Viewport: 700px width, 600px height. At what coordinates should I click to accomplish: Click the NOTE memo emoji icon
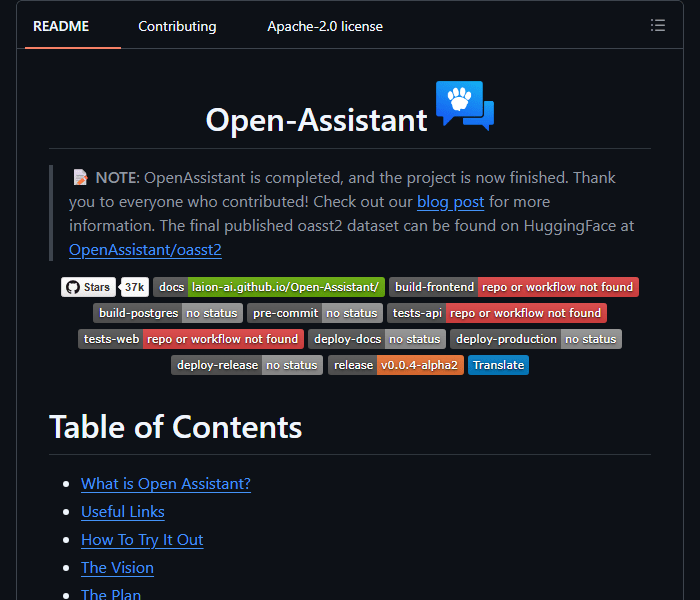tap(80, 177)
